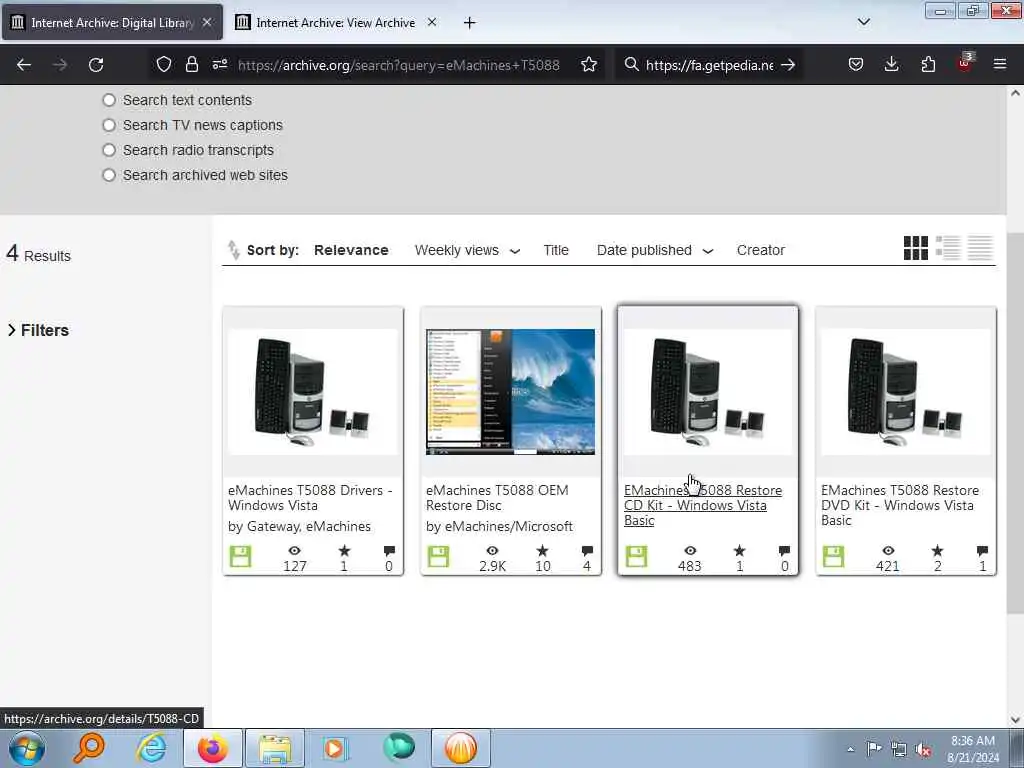Viewport: 1024px width, 768px height.
Task: Click the fa.getpedia search field
Action: click(x=709, y=65)
